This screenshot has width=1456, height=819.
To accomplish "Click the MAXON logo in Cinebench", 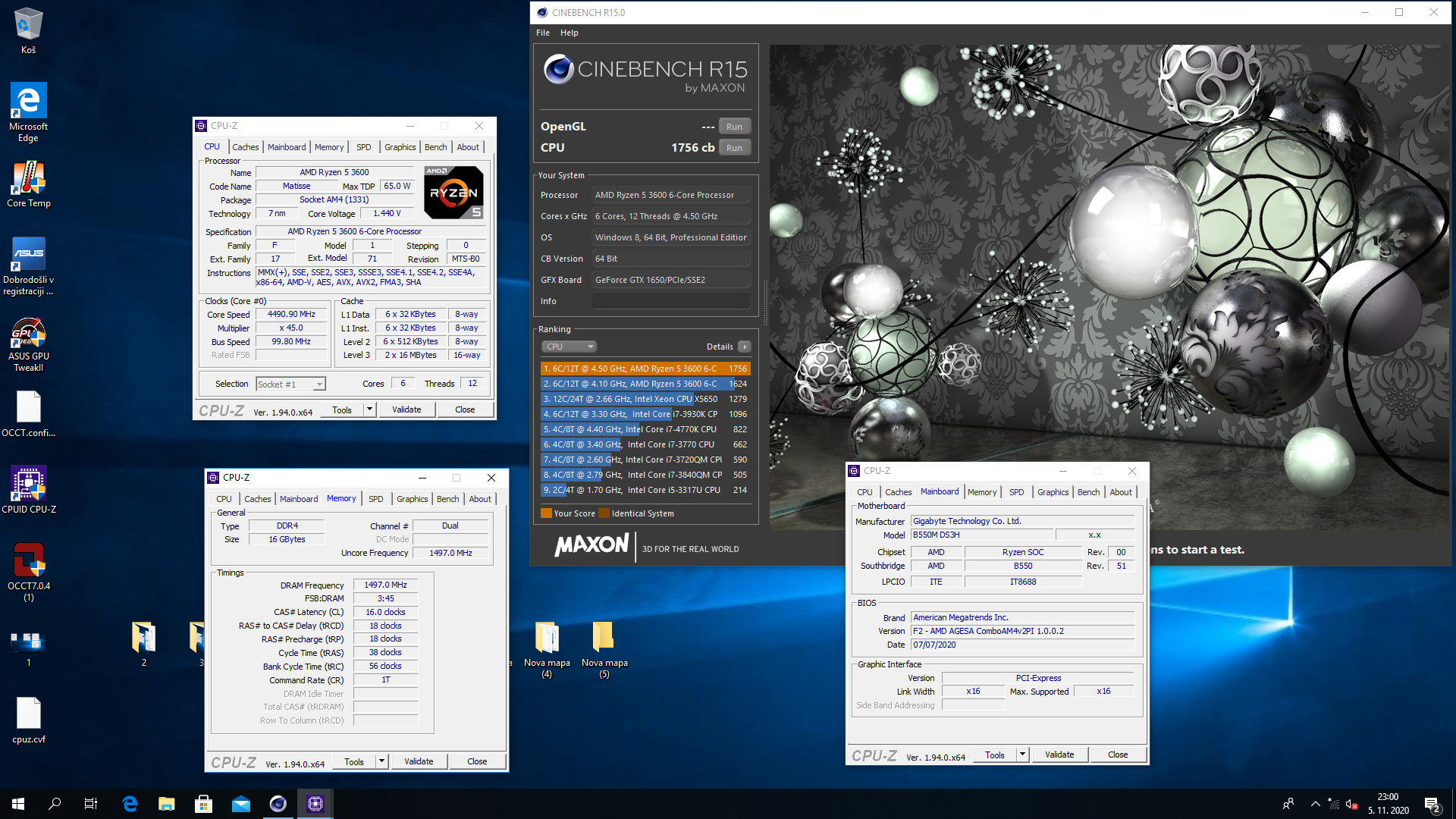I will point(592,545).
